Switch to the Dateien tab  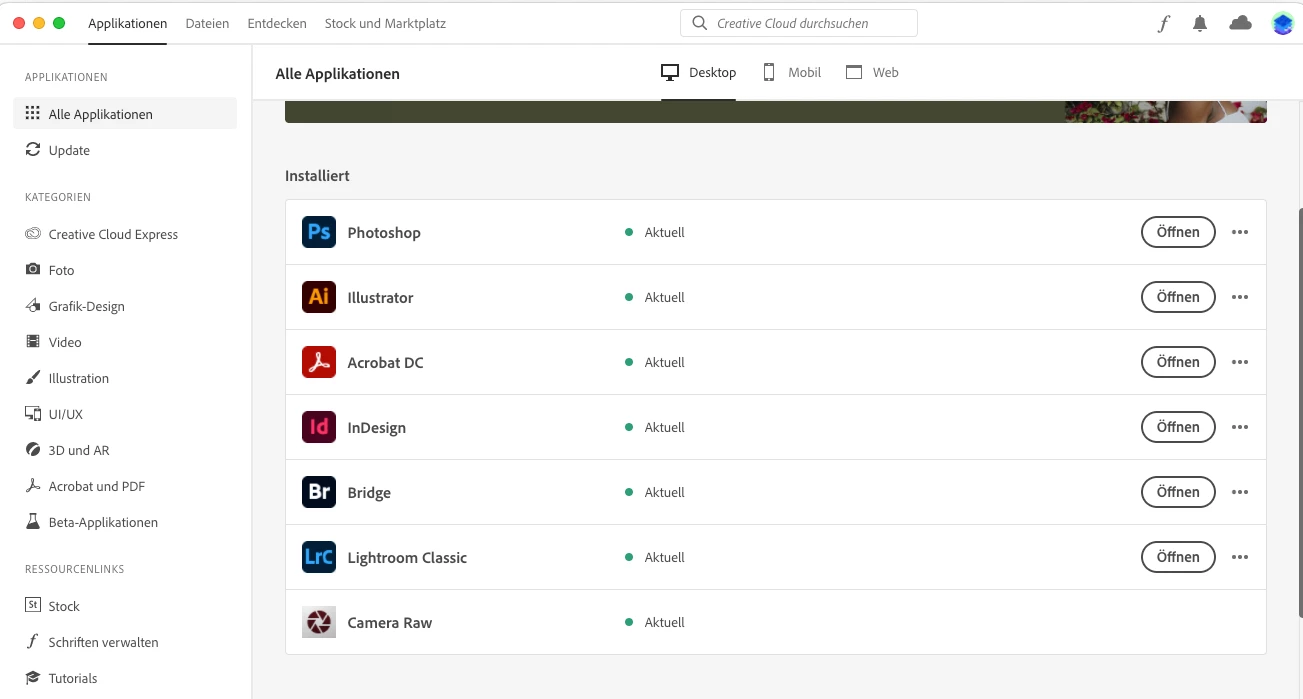pyautogui.click(x=207, y=23)
